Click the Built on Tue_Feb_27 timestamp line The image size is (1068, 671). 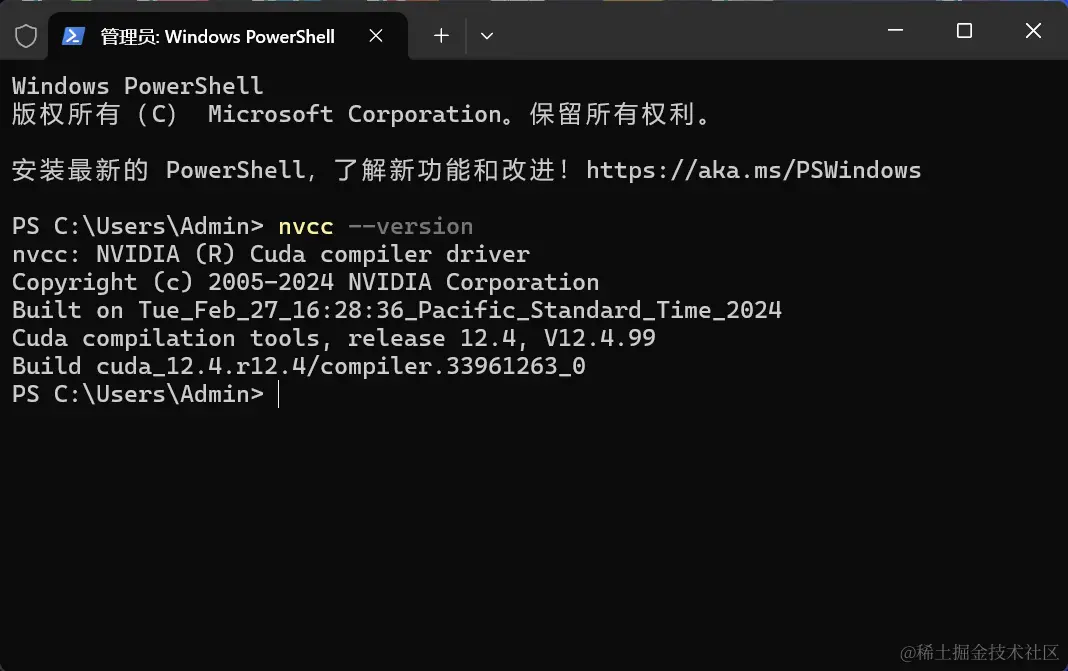click(x=396, y=310)
